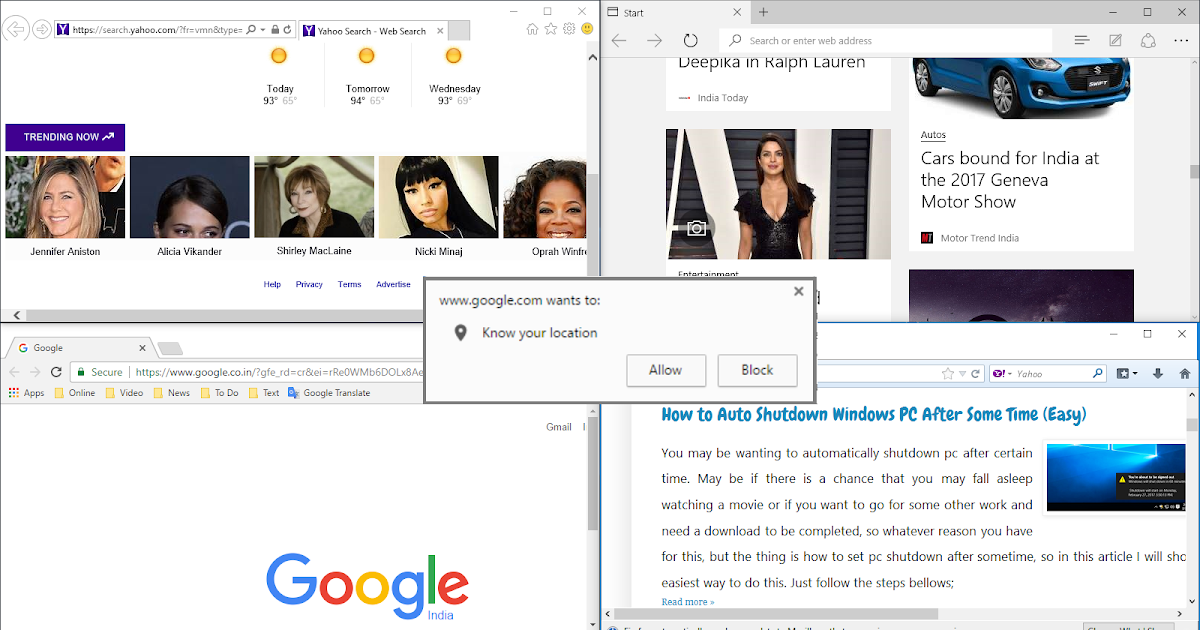This screenshot has width=1200, height=630.
Task: Click Allow on the Google location prompt
Action: tap(666, 370)
